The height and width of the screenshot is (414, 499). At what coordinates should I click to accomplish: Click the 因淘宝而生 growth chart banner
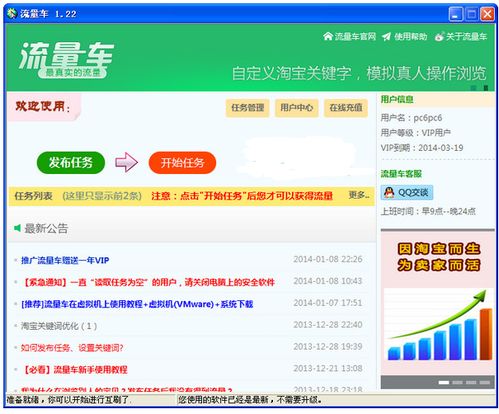438,303
